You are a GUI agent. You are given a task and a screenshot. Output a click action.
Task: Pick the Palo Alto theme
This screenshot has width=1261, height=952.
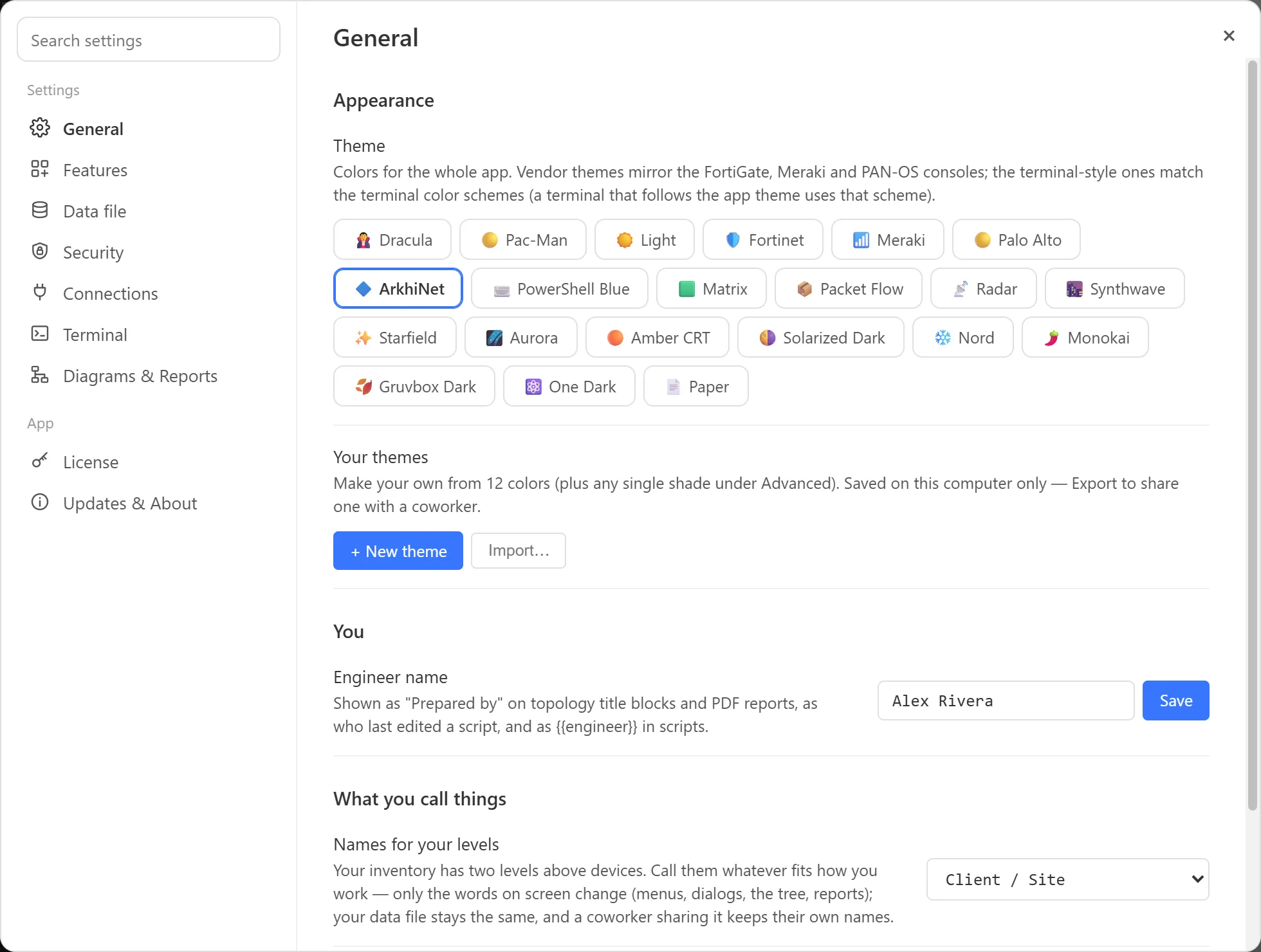click(1017, 240)
